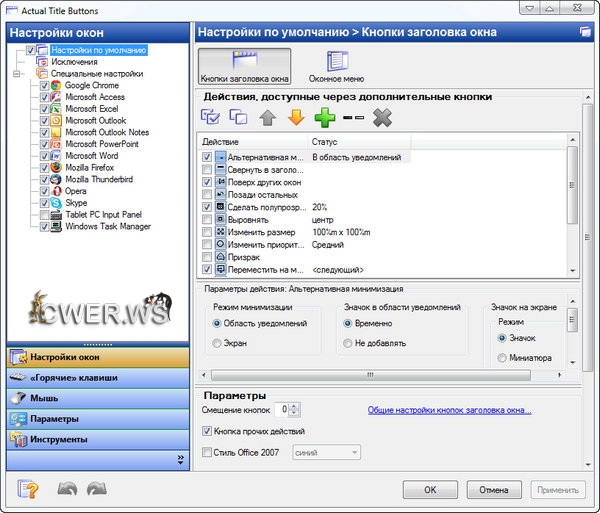Screen dimensions: 600x513
Task: Click the gray move up arrow
Action: tap(268, 118)
